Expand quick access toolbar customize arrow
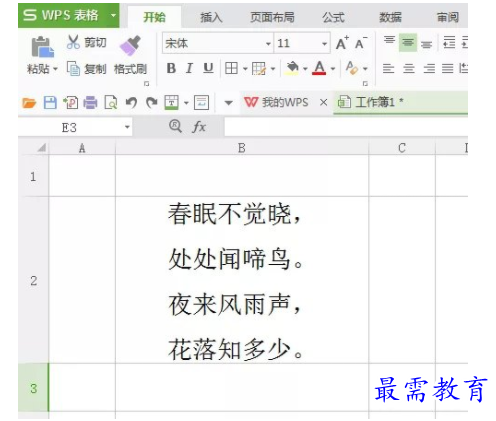Screen dimensions: 496x421 pos(229,103)
